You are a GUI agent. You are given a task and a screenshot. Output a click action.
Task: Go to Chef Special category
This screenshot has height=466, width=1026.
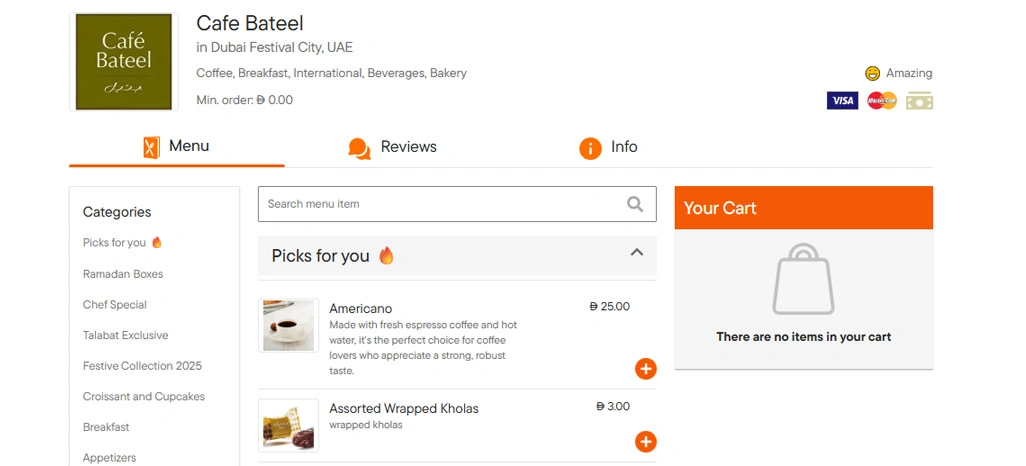tap(115, 305)
